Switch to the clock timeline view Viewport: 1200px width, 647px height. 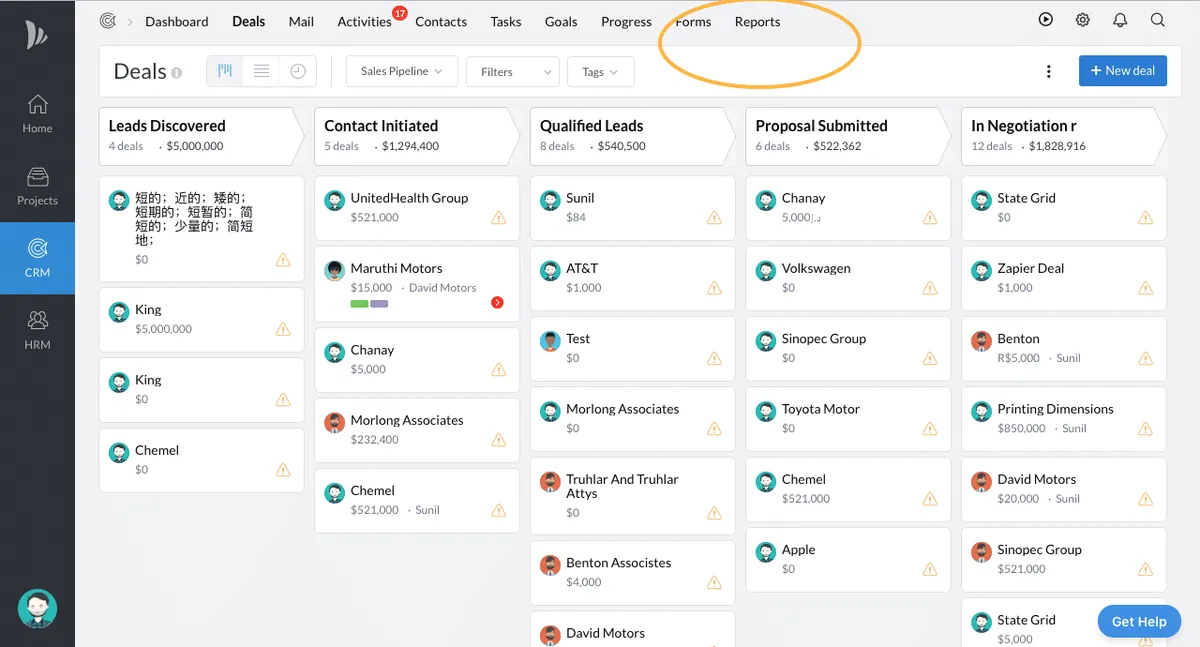click(x=298, y=71)
